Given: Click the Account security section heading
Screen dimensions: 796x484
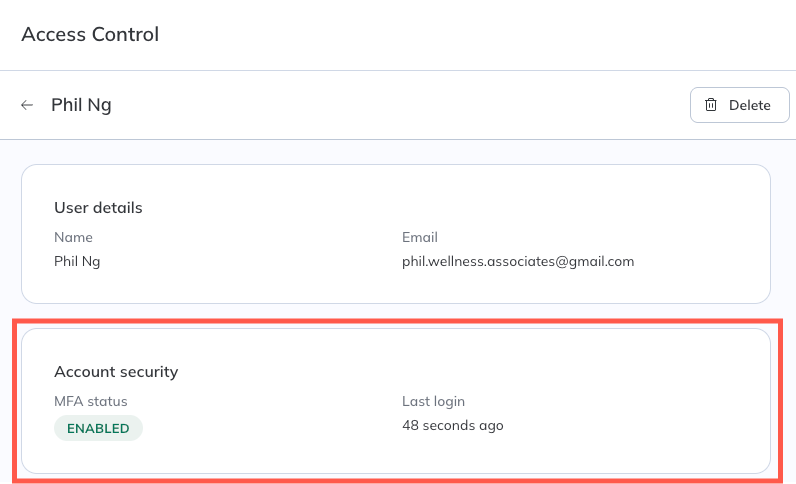Looking at the screenshot, I should coord(116,372).
